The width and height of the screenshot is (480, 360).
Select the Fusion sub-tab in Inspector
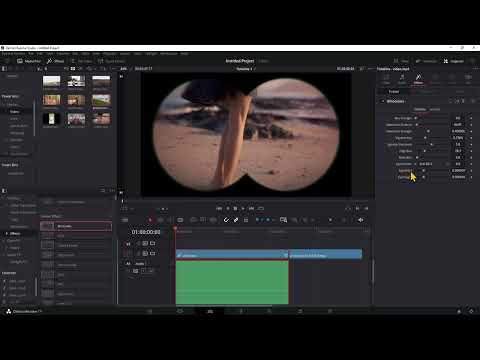[394, 92]
